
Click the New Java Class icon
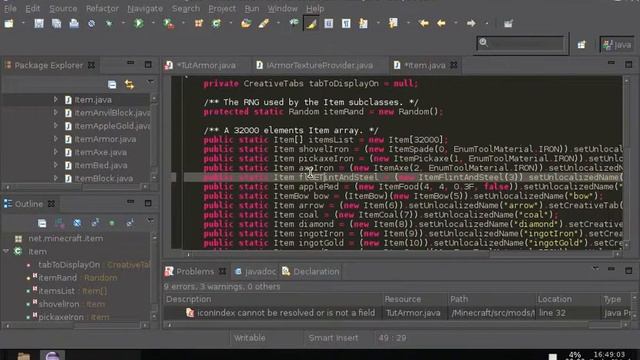[x=216, y=23]
